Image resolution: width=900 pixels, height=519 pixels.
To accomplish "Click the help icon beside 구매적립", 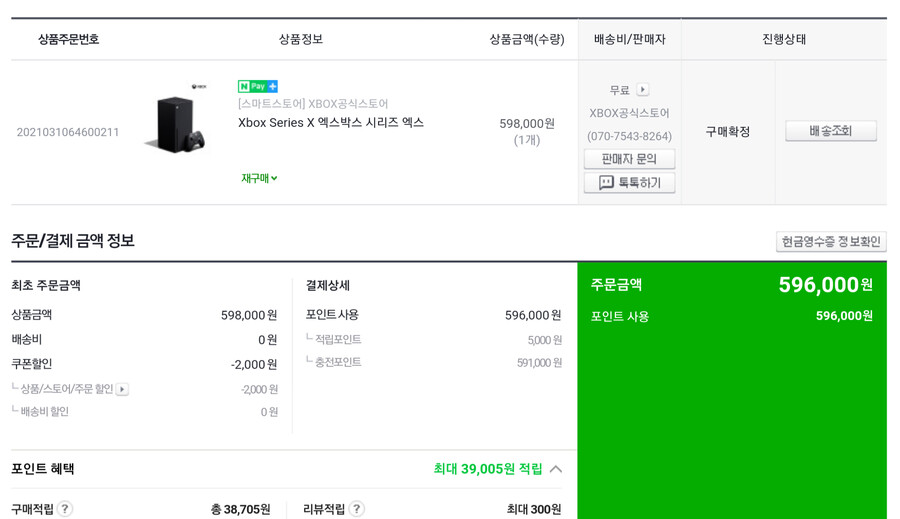I will 65,509.
